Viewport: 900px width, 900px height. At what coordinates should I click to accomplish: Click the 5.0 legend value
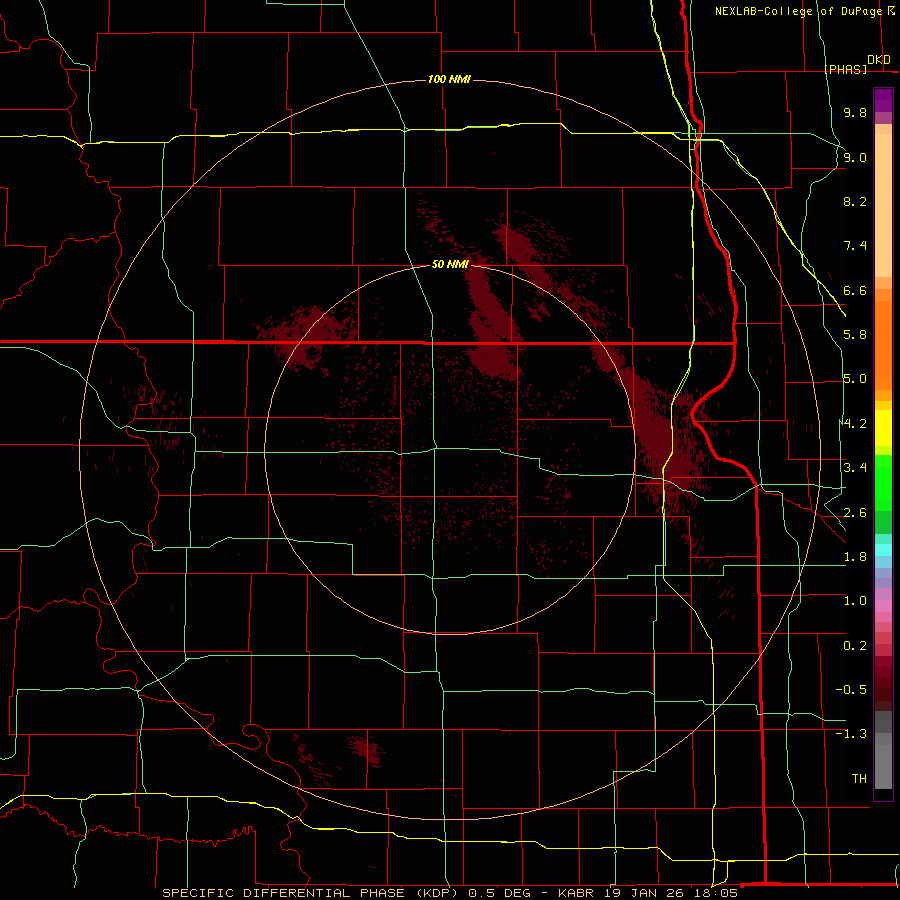coord(855,379)
